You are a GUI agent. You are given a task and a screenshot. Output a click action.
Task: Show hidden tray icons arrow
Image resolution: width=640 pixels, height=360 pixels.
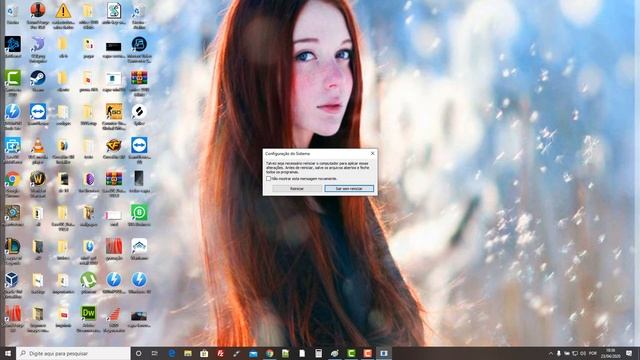pyautogui.click(x=551, y=353)
